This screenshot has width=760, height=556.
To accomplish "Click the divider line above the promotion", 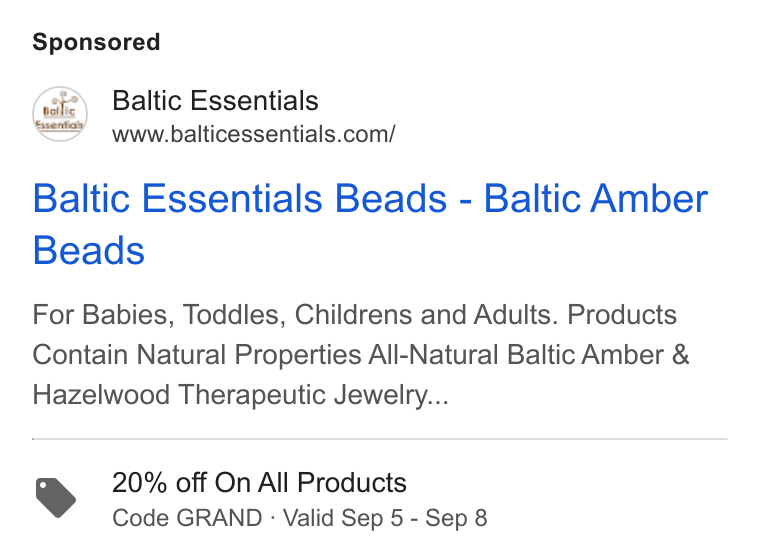I will pyautogui.click(x=380, y=439).
